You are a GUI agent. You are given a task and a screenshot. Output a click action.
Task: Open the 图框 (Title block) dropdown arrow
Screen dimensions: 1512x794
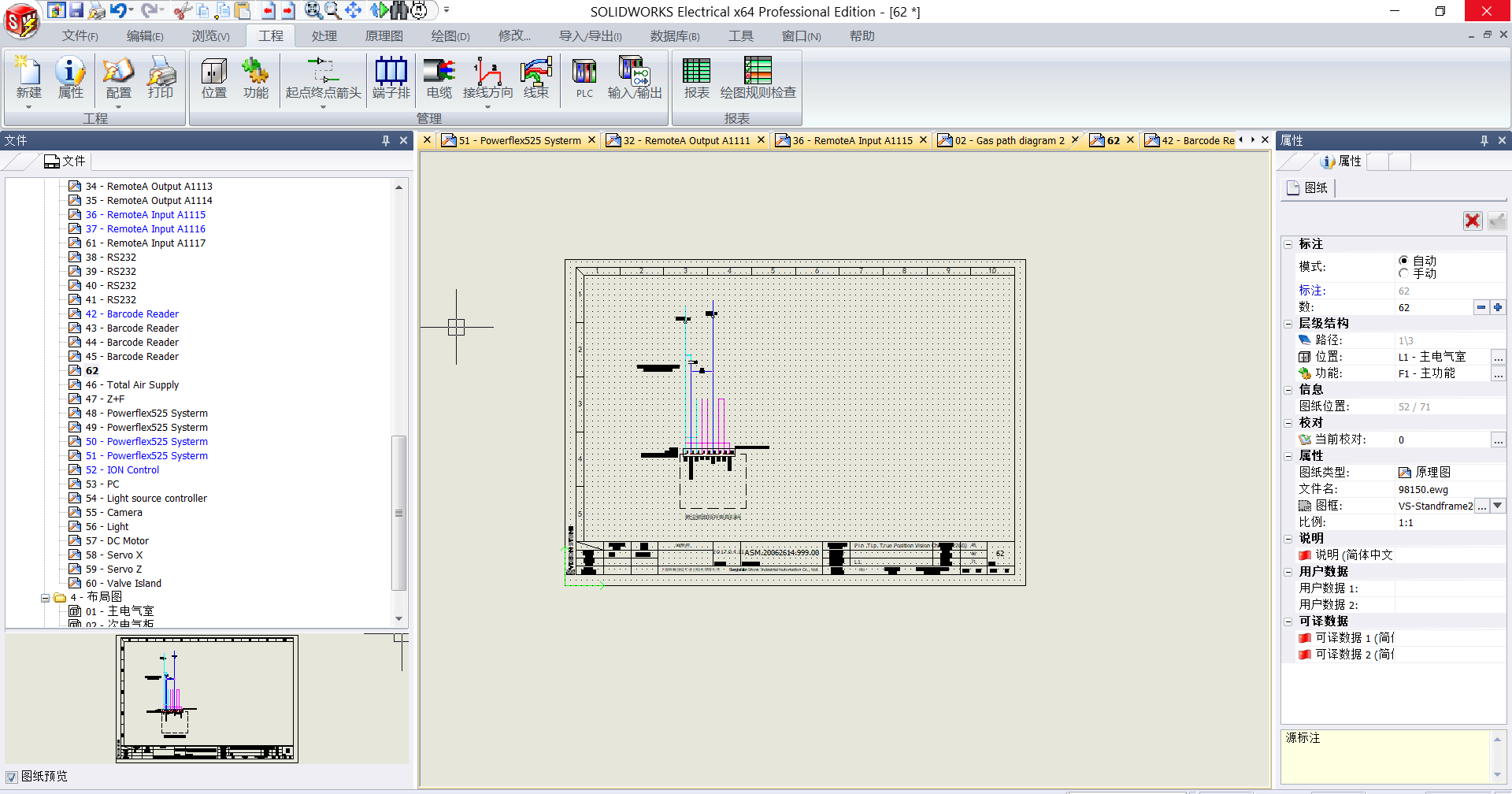point(1498,506)
